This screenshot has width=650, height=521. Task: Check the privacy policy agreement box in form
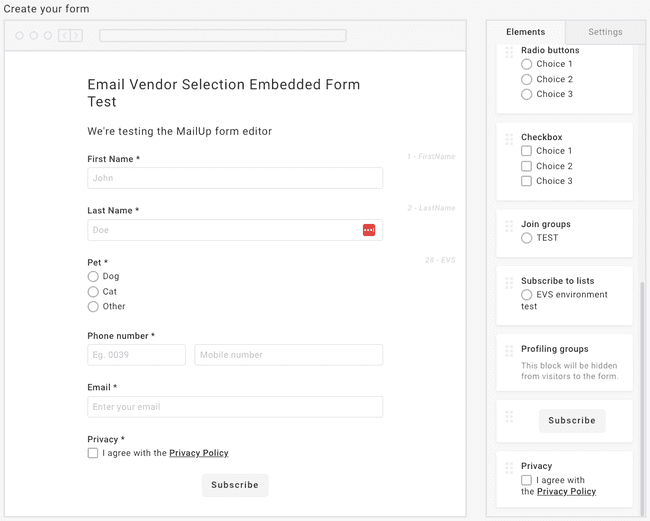(93, 453)
